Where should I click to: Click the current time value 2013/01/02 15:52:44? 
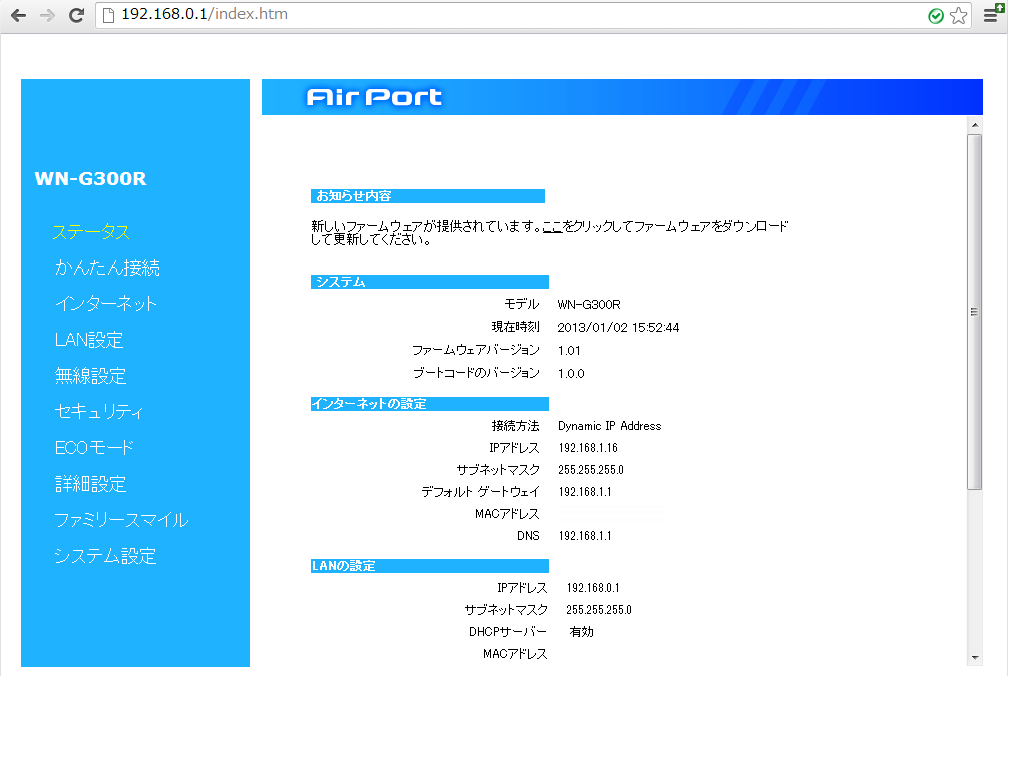pos(618,328)
